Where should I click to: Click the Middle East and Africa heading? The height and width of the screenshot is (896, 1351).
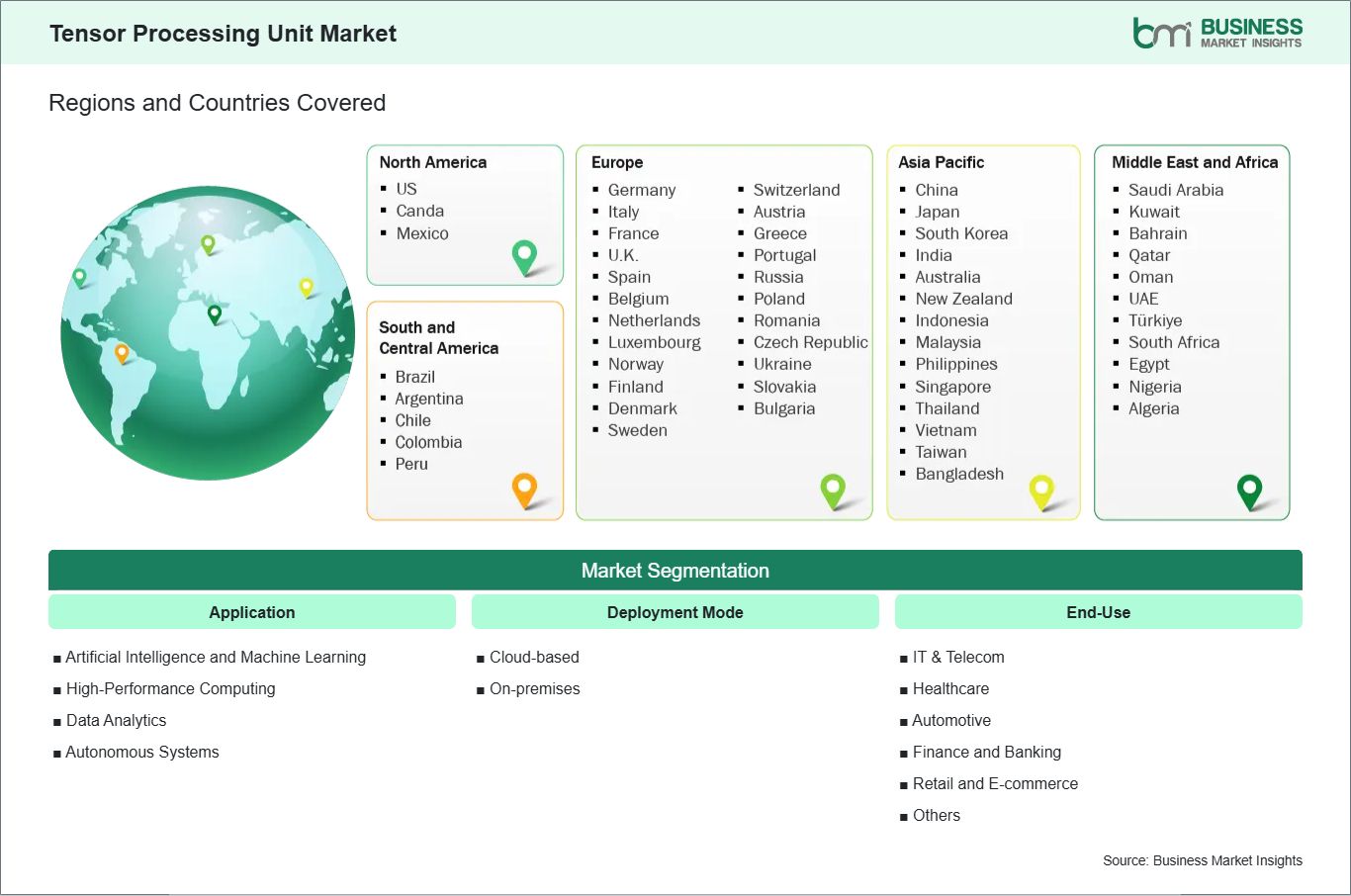point(1195,162)
